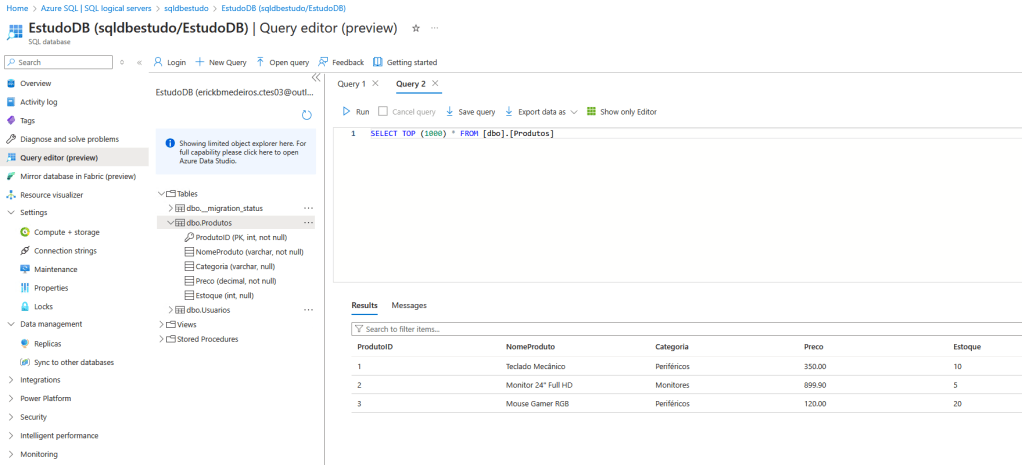Switch to the Messages tab
Image resolution: width=1022 pixels, height=465 pixels.
click(x=409, y=305)
